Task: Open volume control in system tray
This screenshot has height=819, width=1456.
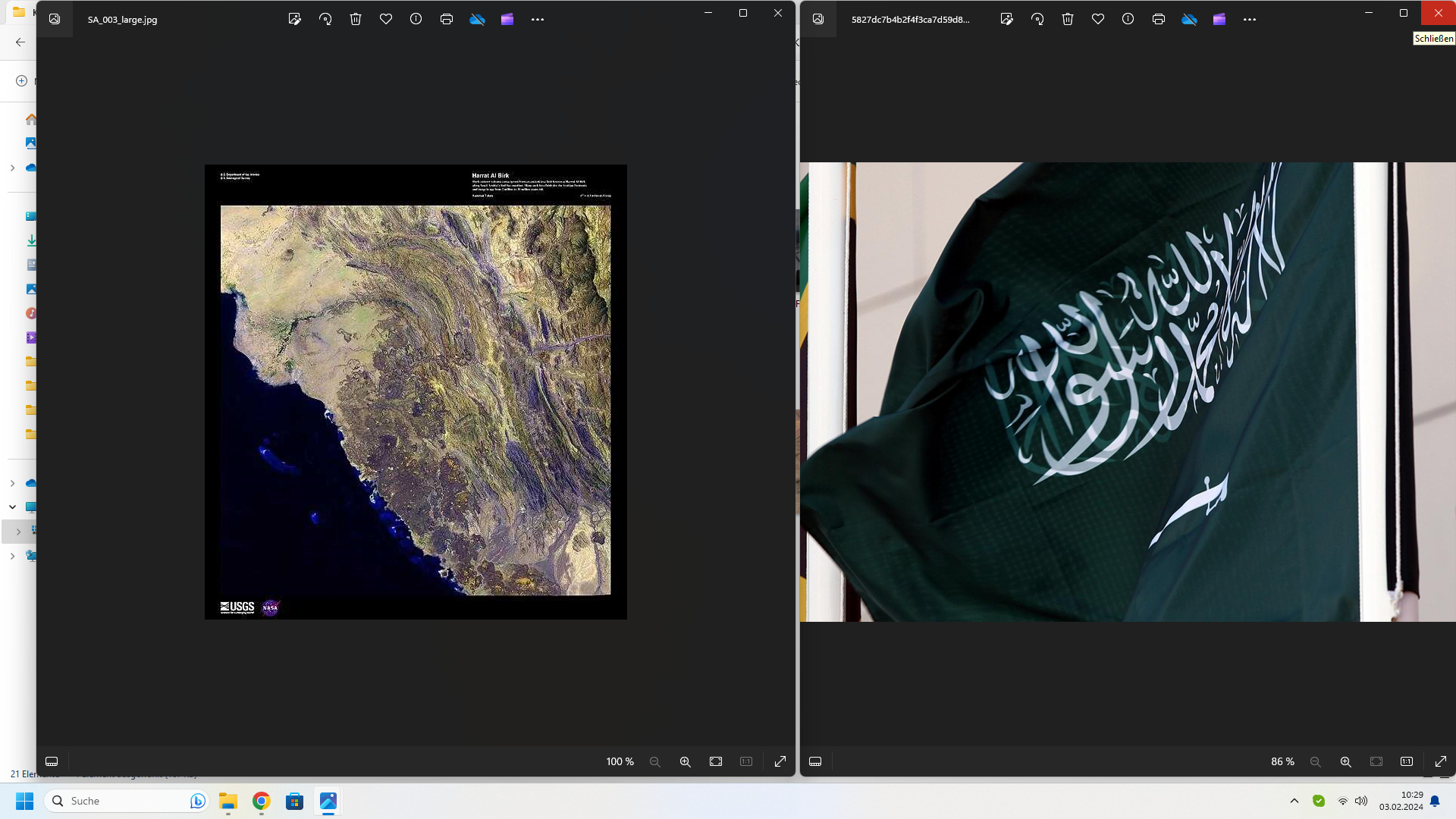Action: [x=1361, y=801]
